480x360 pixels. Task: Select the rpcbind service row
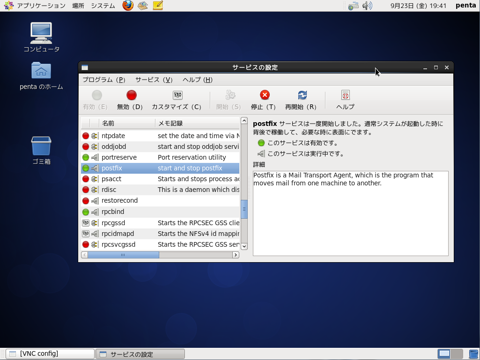click(x=160, y=212)
